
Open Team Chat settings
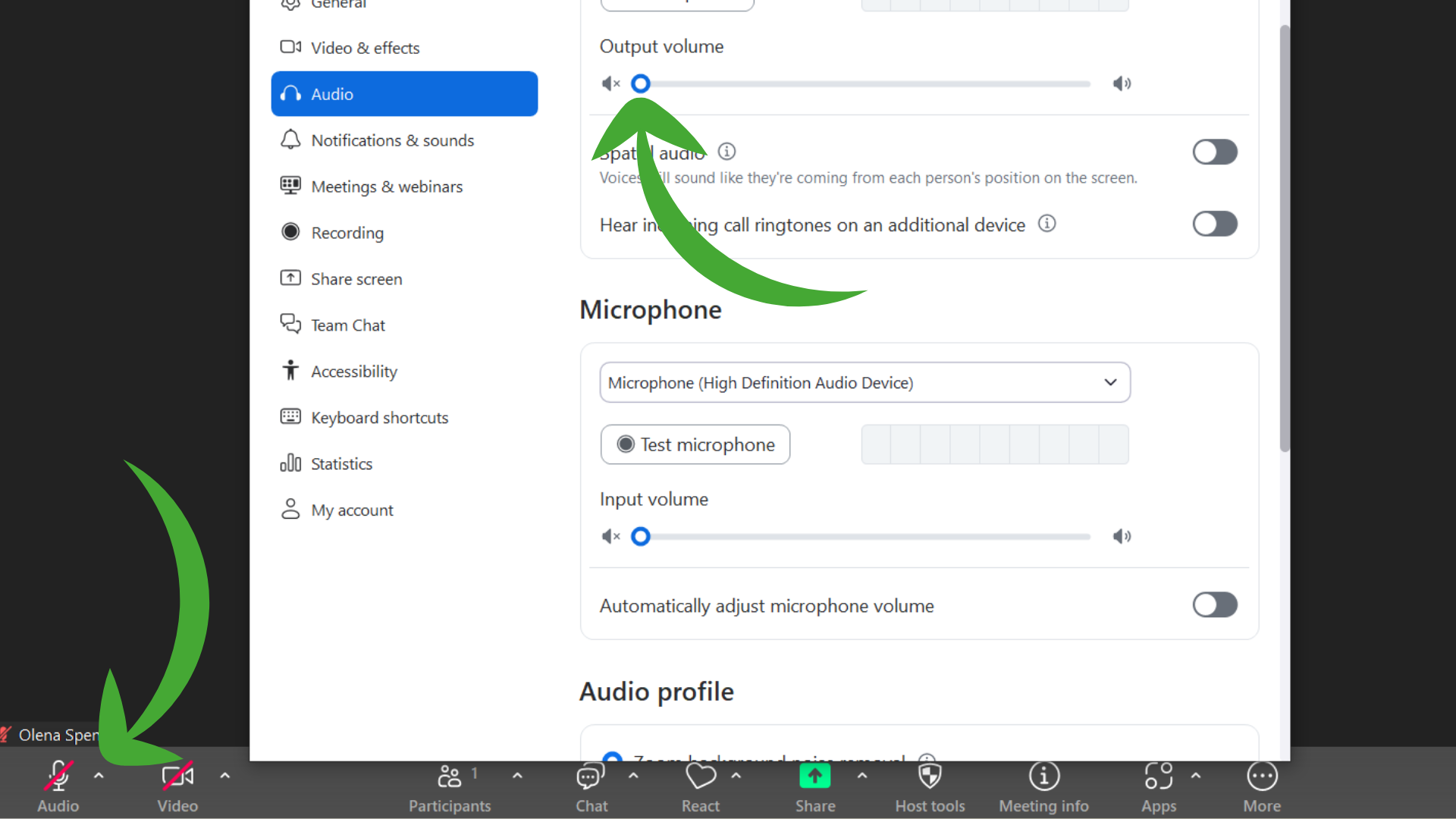click(x=348, y=325)
